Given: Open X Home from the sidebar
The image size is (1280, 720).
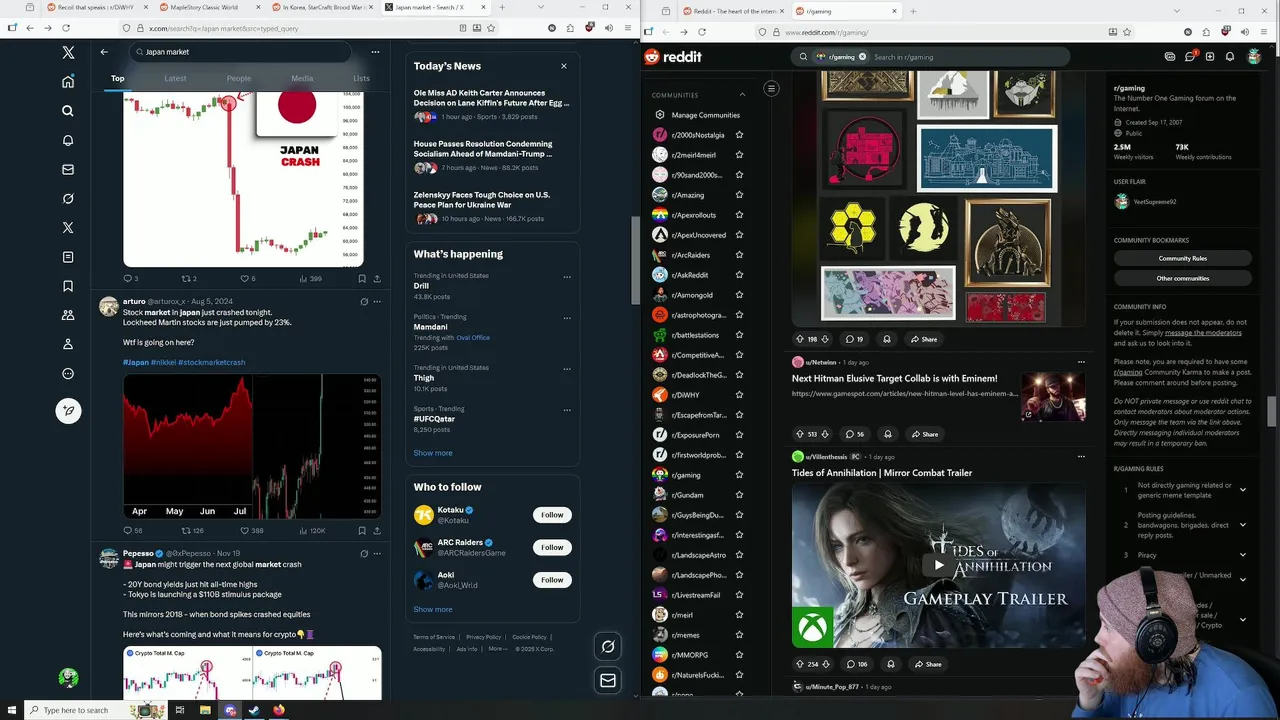Looking at the screenshot, I should [68, 82].
